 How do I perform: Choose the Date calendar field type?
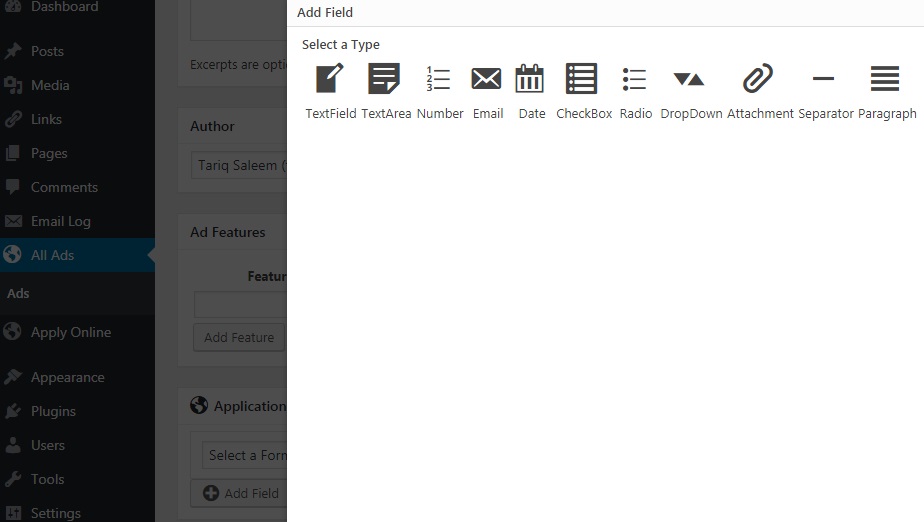[530, 79]
